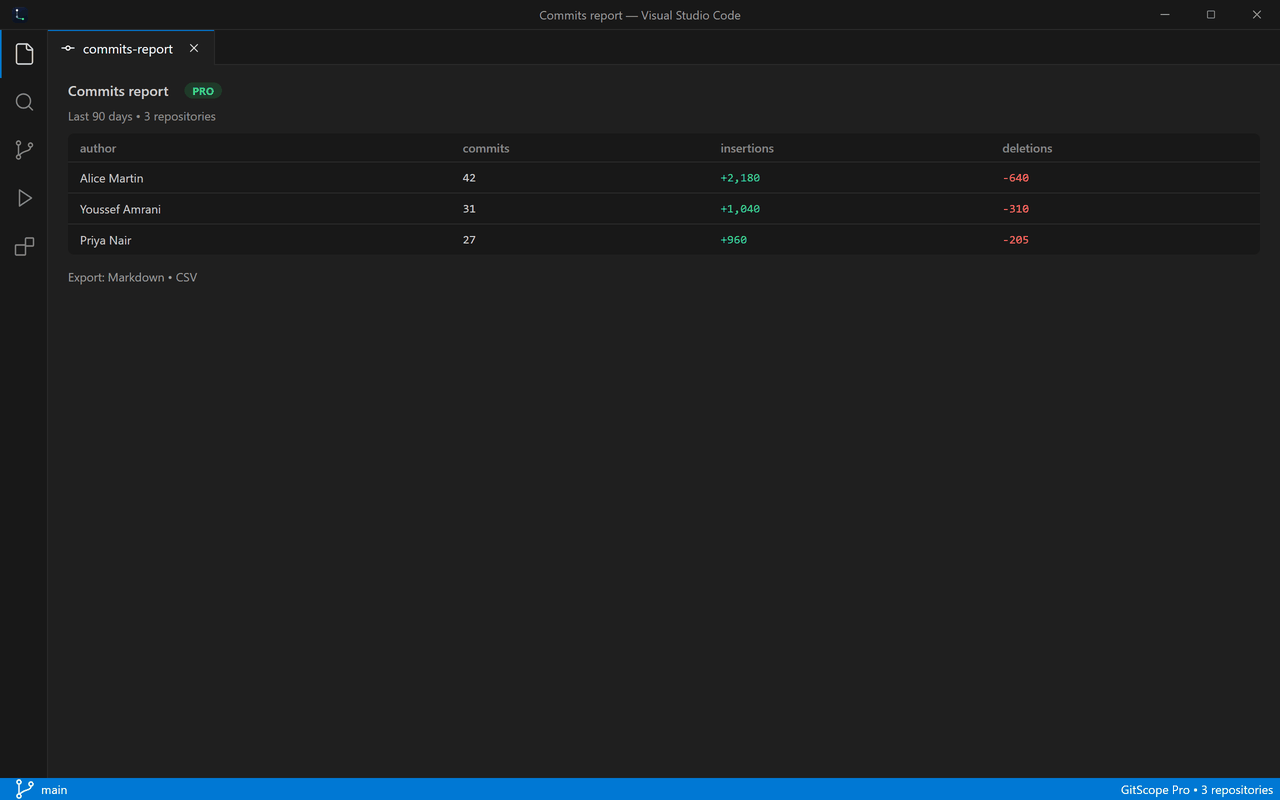Click the deletions value -640
Image resolution: width=1280 pixels, height=800 pixels.
click(1016, 178)
